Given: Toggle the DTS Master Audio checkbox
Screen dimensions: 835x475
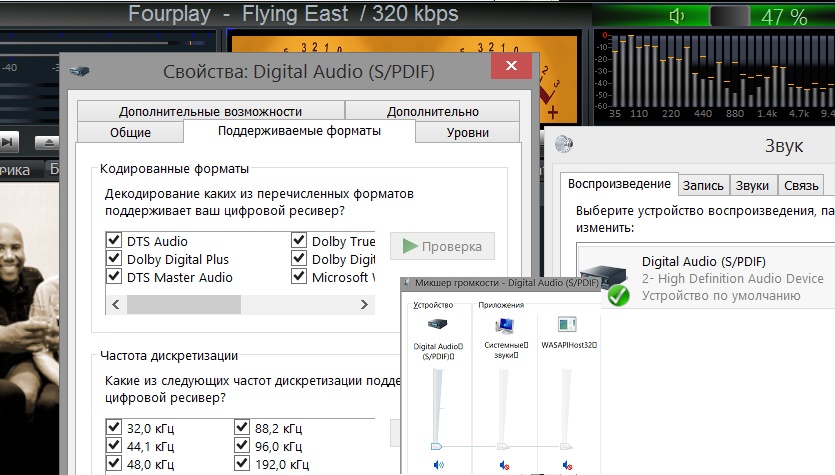Looking at the screenshot, I should click(x=113, y=277).
